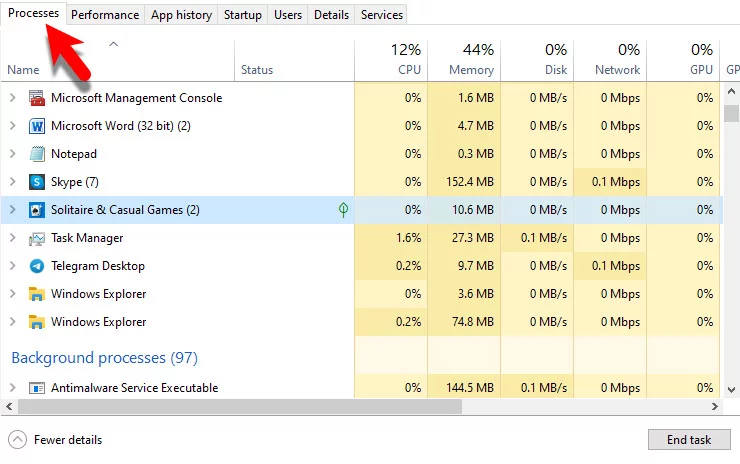Go to the Users tab
740x464 pixels.
tap(288, 15)
